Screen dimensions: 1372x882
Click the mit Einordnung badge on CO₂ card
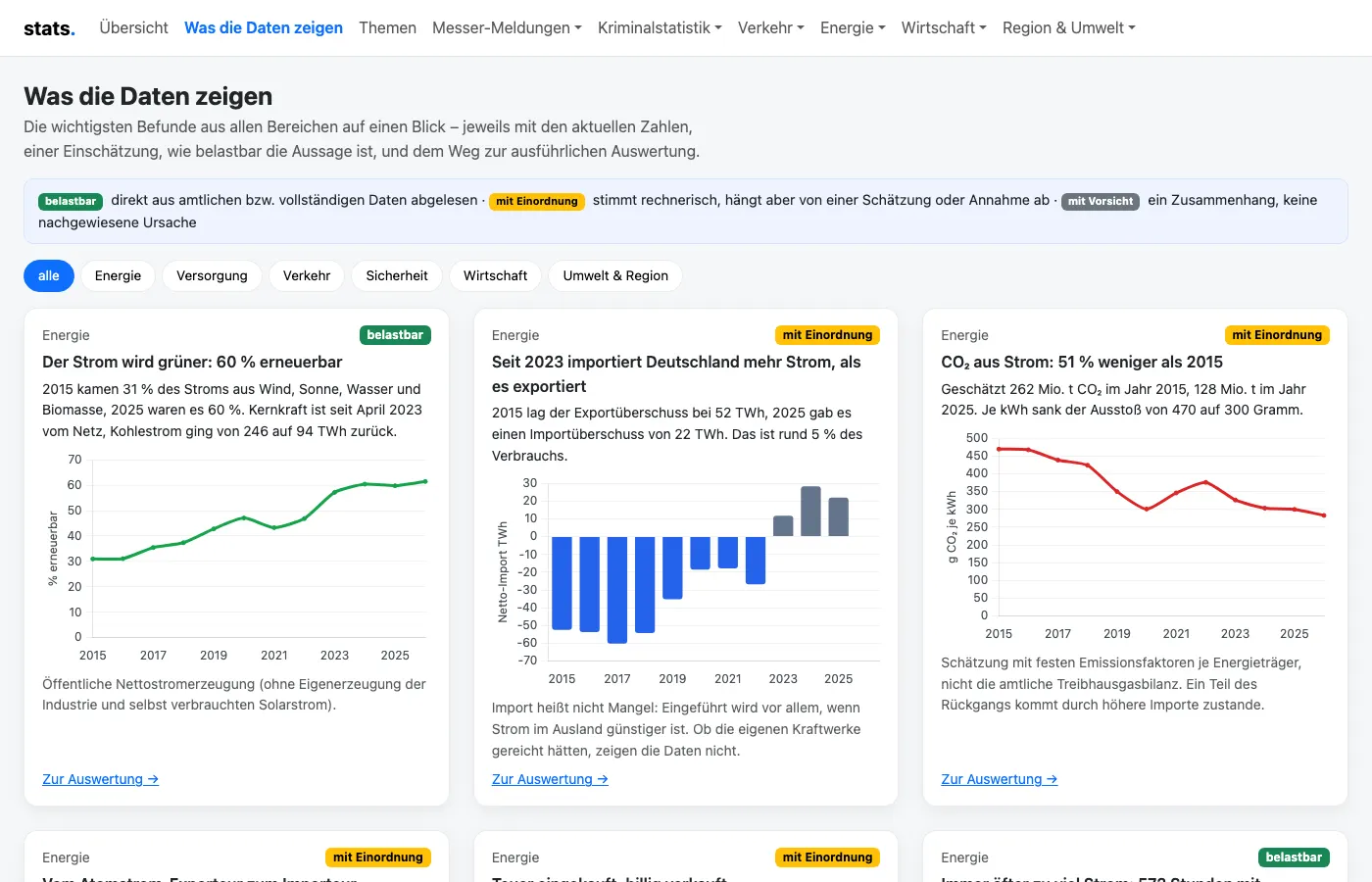1277,335
